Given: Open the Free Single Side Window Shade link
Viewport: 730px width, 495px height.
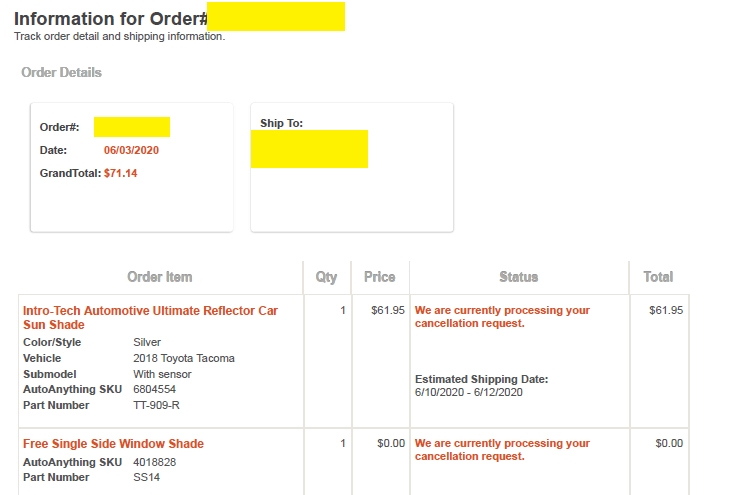Looking at the screenshot, I should (113, 443).
